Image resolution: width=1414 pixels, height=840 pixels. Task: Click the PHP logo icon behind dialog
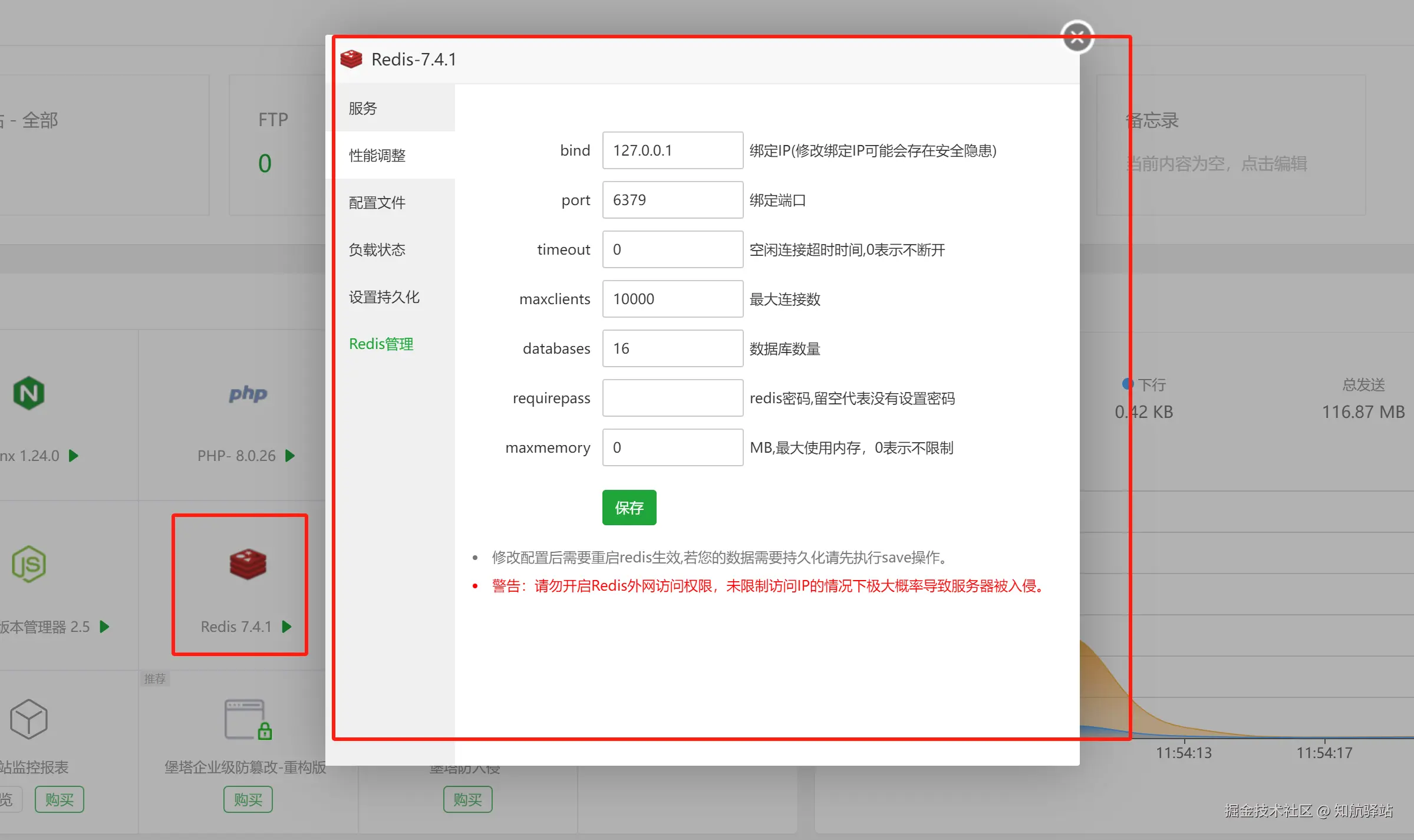click(248, 393)
